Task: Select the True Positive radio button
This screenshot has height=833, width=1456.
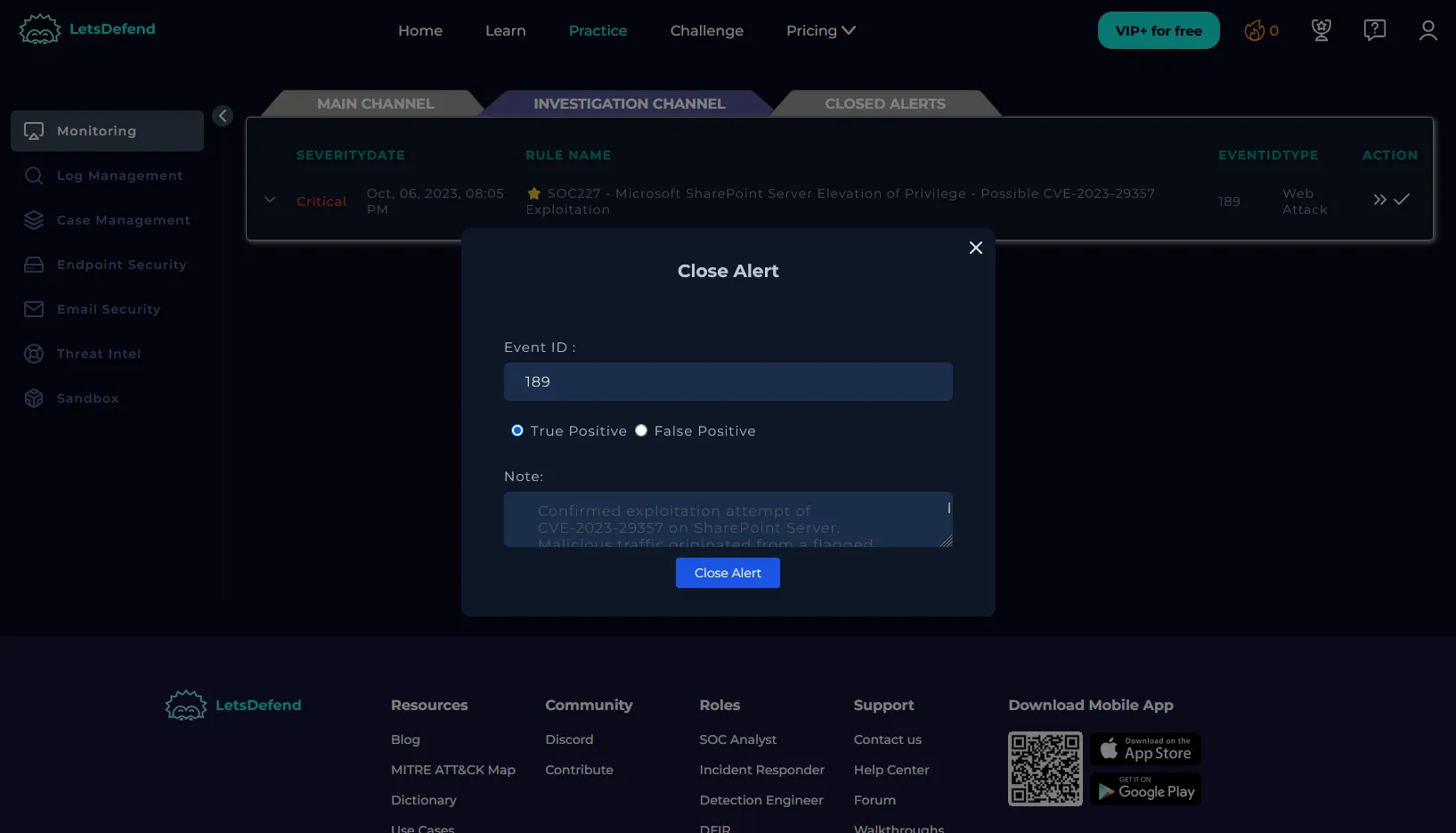Action: (x=517, y=430)
